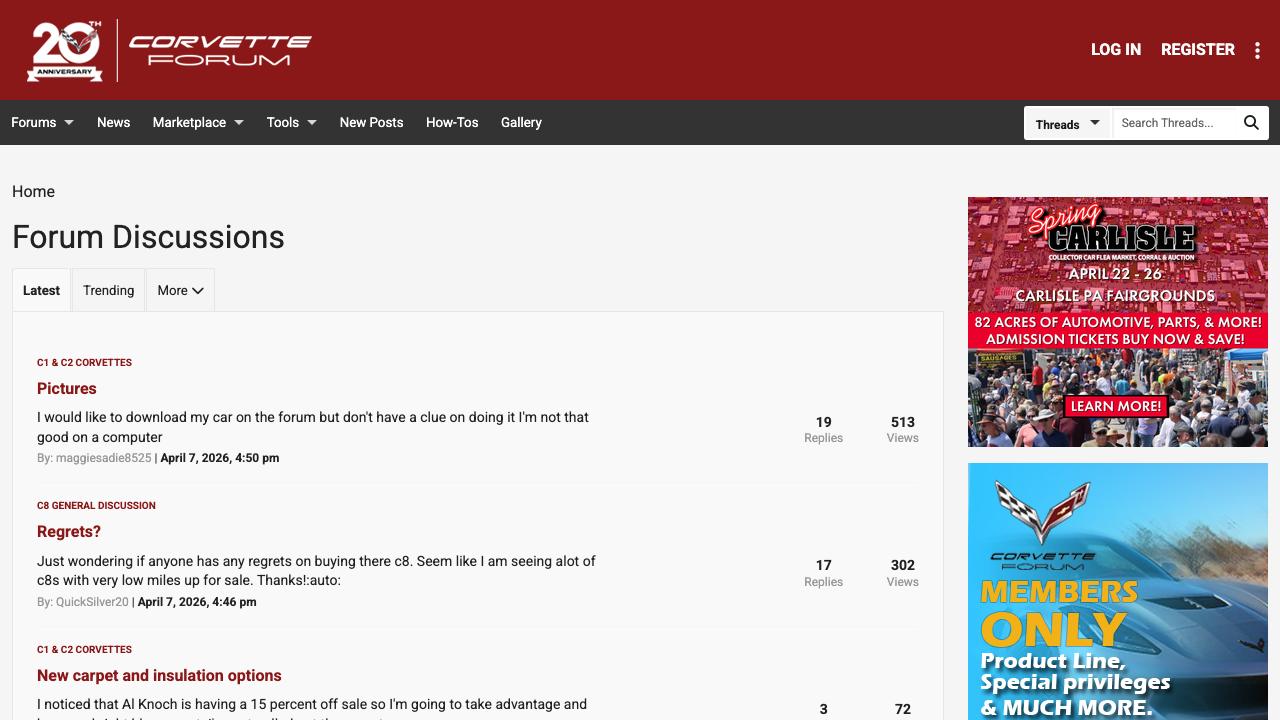Click the LOG IN link
This screenshot has height=720, width=1280.
click(x=1115, y=49)
